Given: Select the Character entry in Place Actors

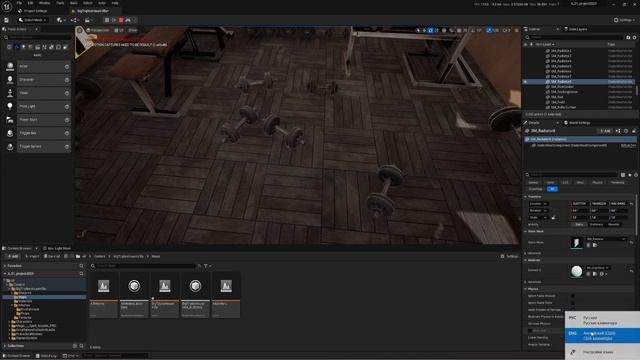Looking at the screenshot, I should click(x=37, y=80).
